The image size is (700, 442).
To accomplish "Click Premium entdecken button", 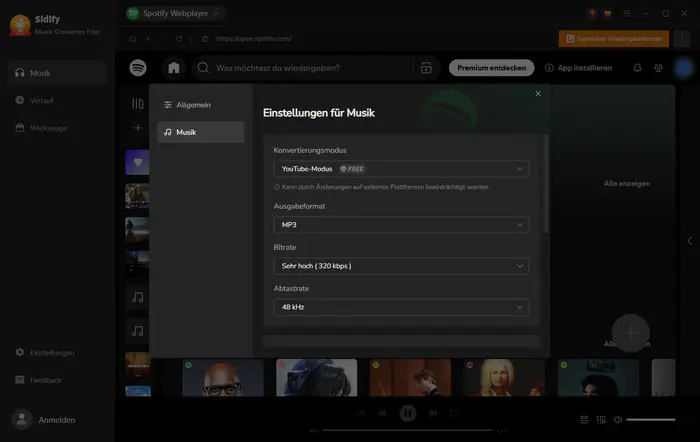I will (x=492, y=68).
